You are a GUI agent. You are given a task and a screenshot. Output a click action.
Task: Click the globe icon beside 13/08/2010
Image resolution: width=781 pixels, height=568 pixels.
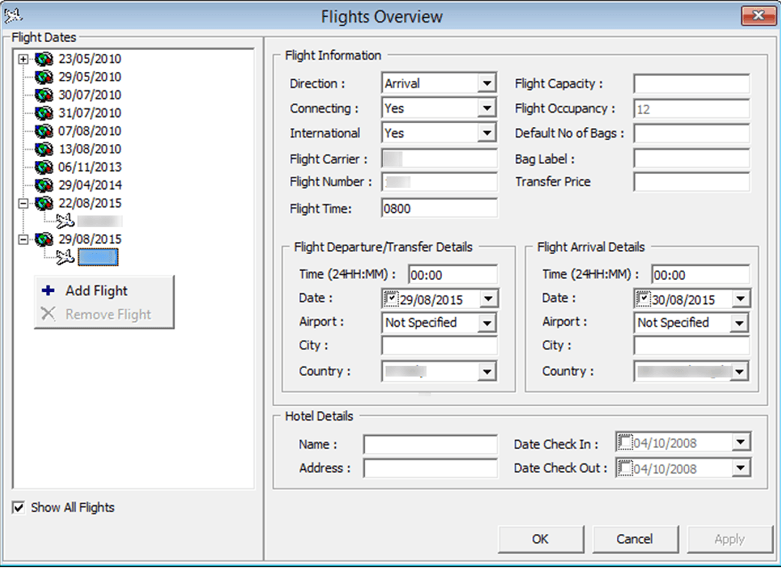coord(44,149)
